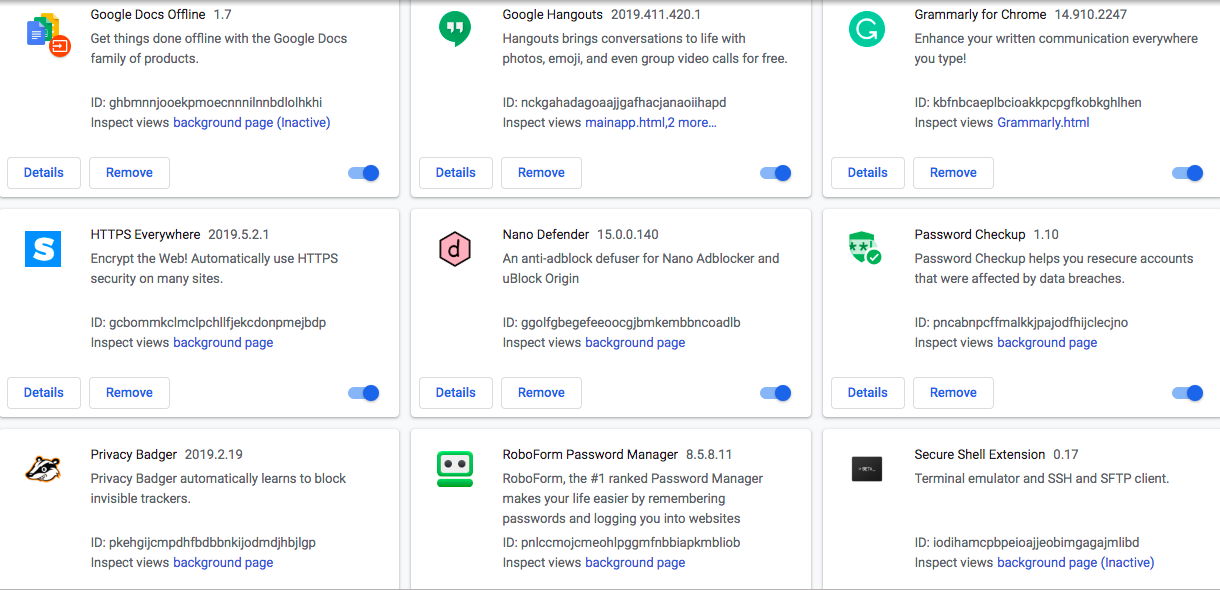This screenshot has width=1220, height=590.
Task: Click the Privacy Badger title text
Action: 134,455
